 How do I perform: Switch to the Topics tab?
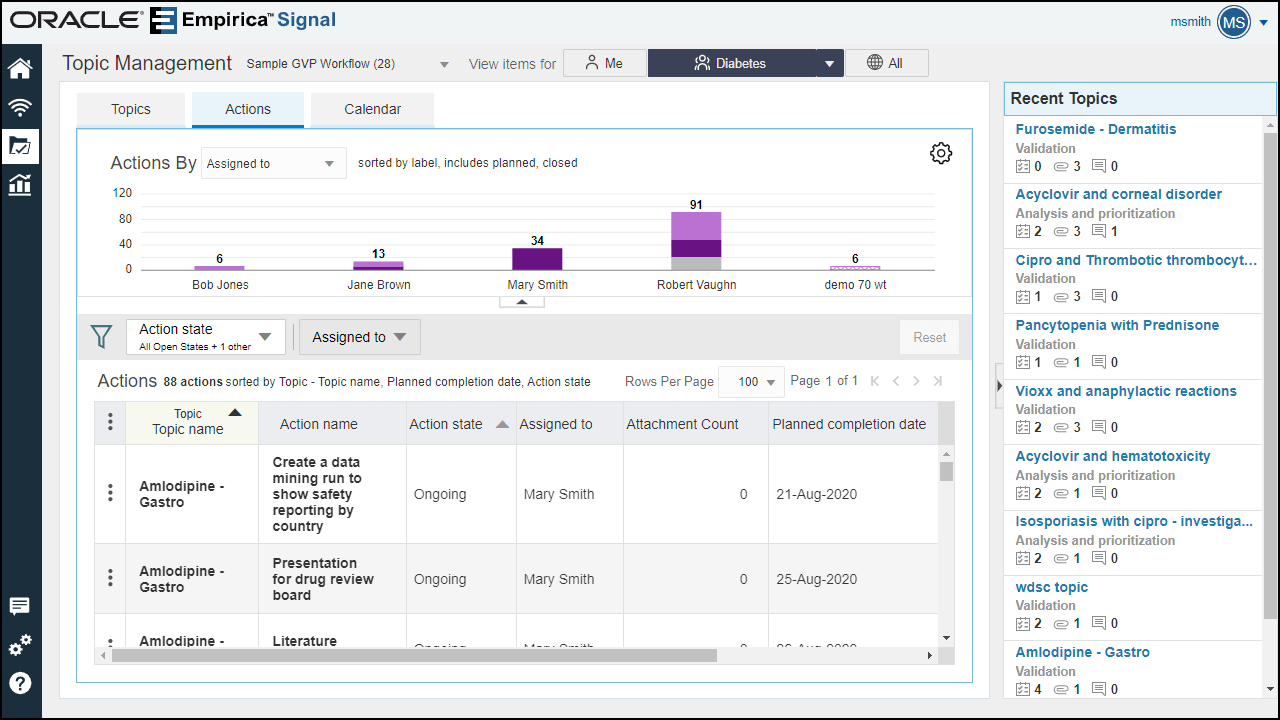click(130, 110)
